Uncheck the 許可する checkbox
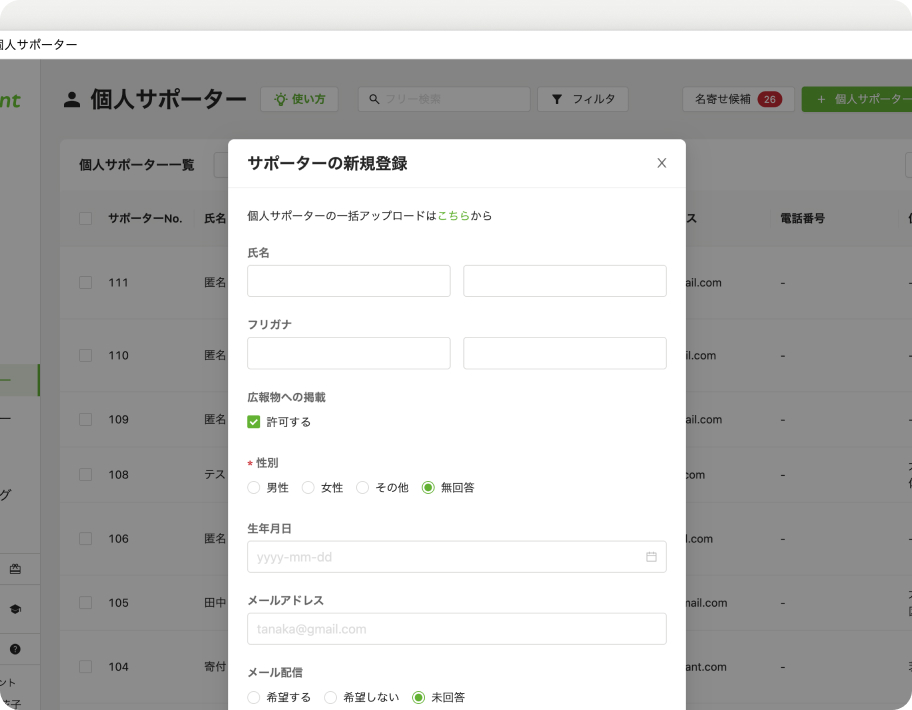Image resolution: width=912 pixels, height=710 pixels. tap(254, 422)
